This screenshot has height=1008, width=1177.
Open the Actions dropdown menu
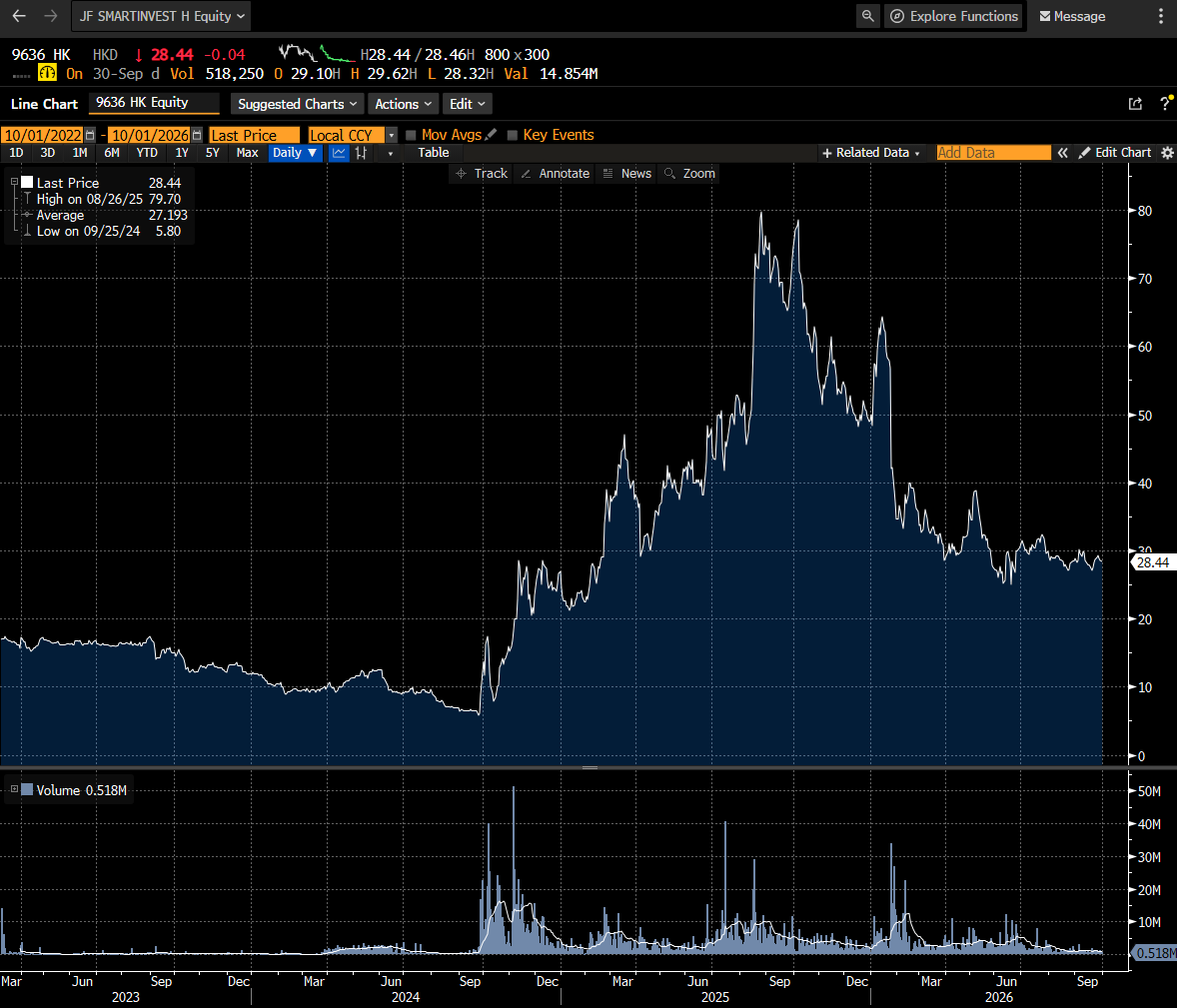point(403,104)
